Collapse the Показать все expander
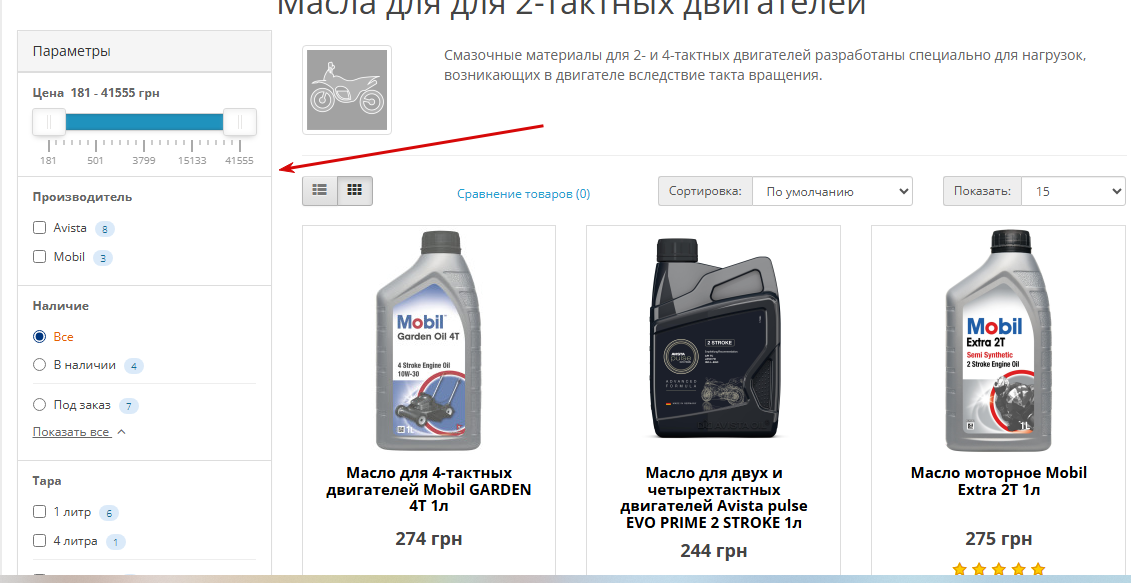Viewport: 1131px width, 583px height. point(79,432)
